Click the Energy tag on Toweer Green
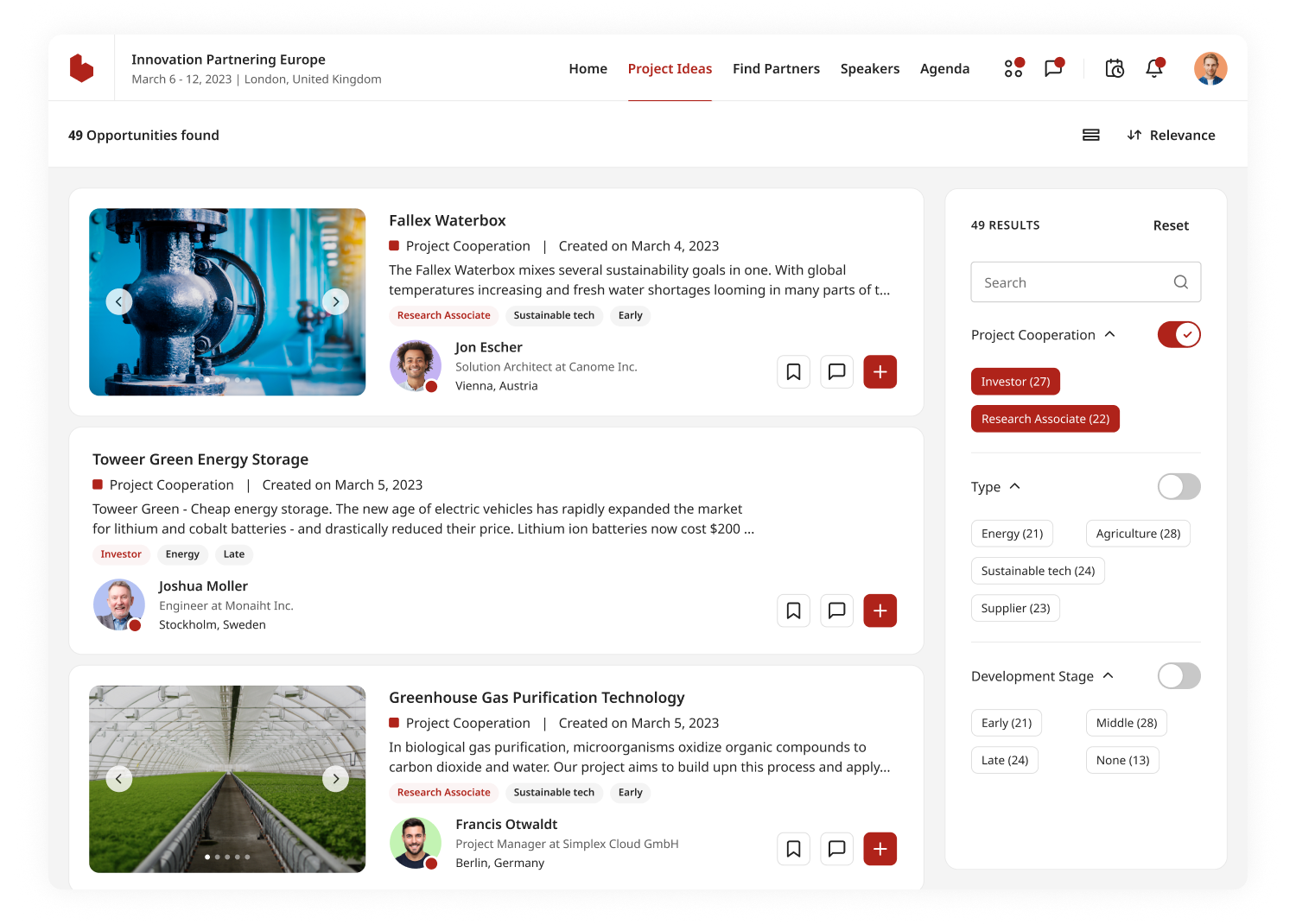 (182, 554)
